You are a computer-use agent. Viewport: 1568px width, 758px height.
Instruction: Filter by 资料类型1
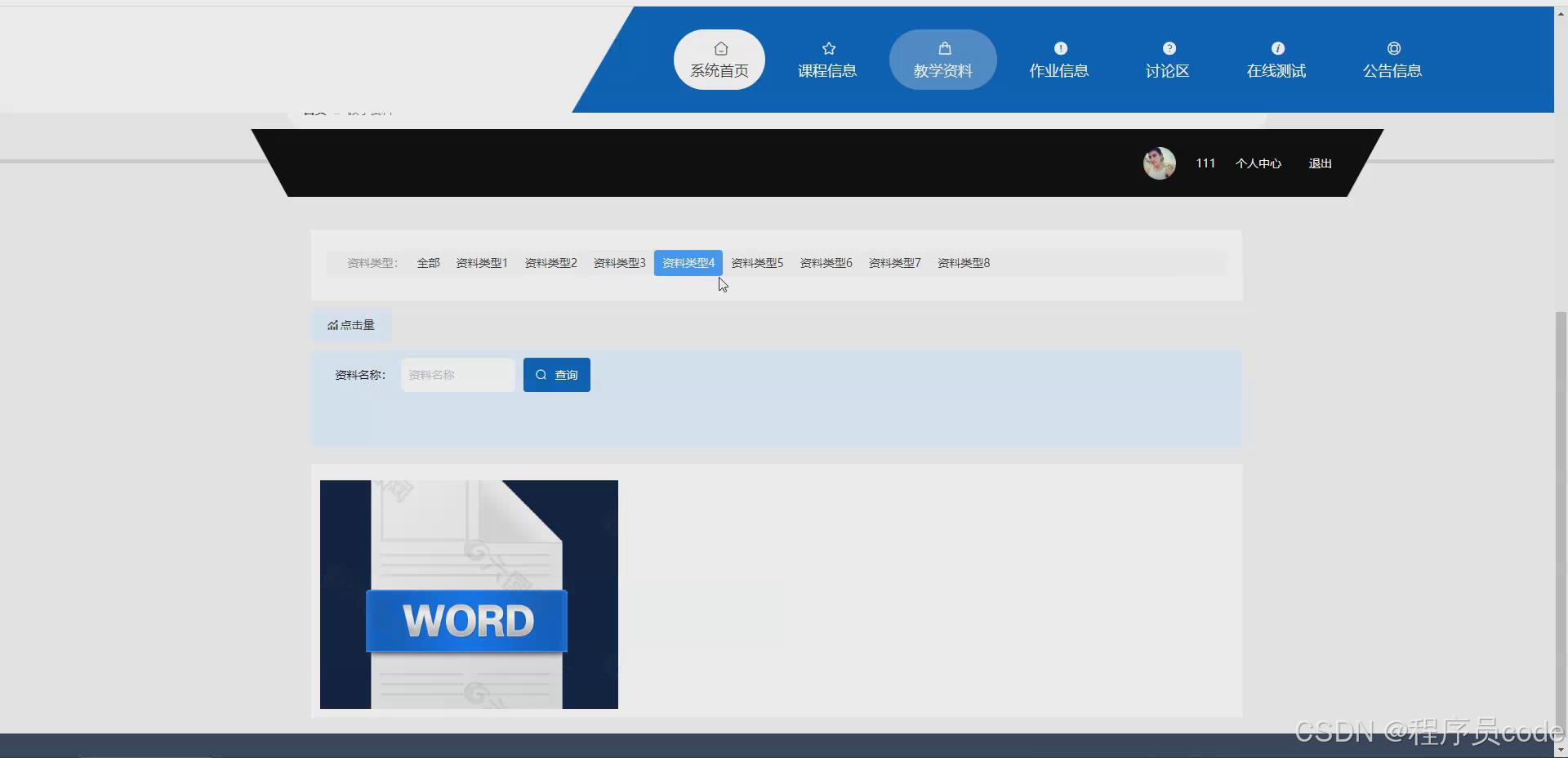tap(482, 263)
